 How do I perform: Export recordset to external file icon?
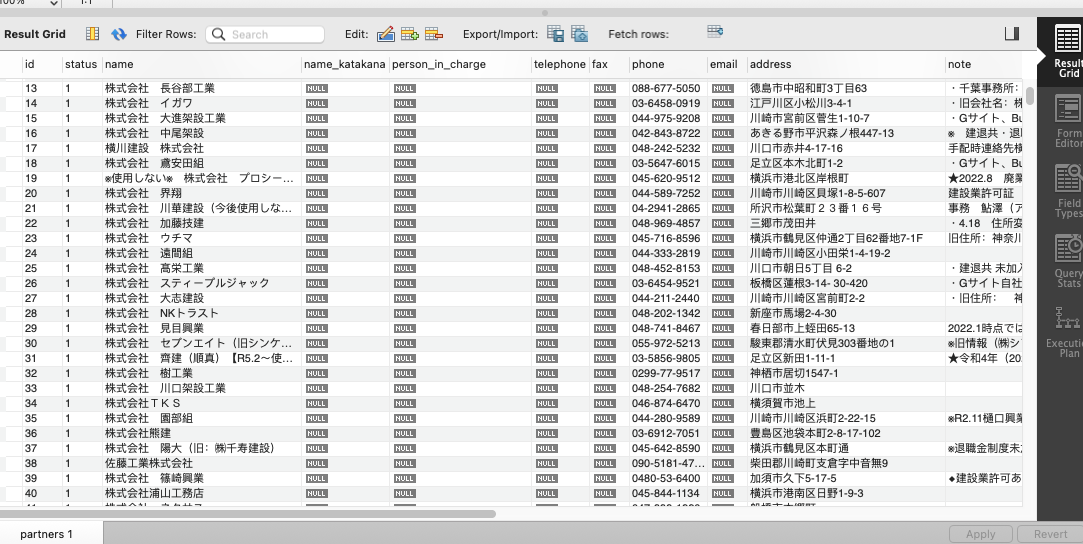555,34
